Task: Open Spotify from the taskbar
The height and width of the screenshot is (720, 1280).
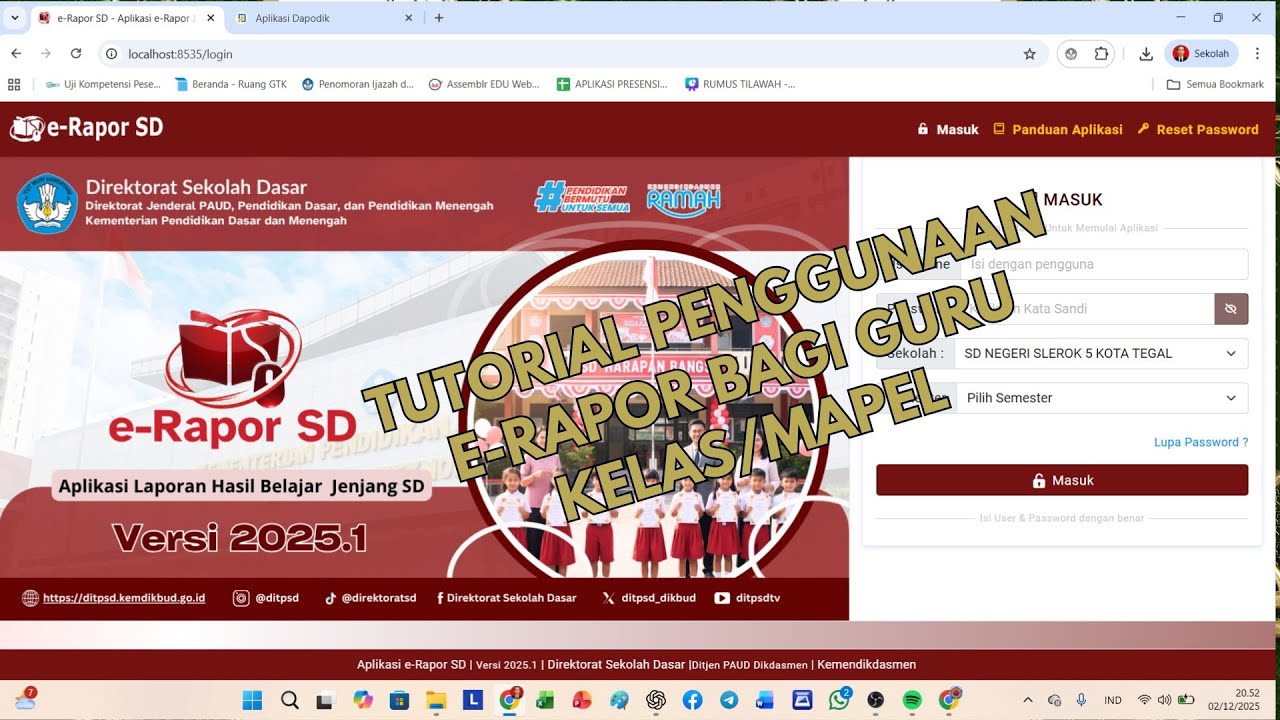Action: pos(912,700)
